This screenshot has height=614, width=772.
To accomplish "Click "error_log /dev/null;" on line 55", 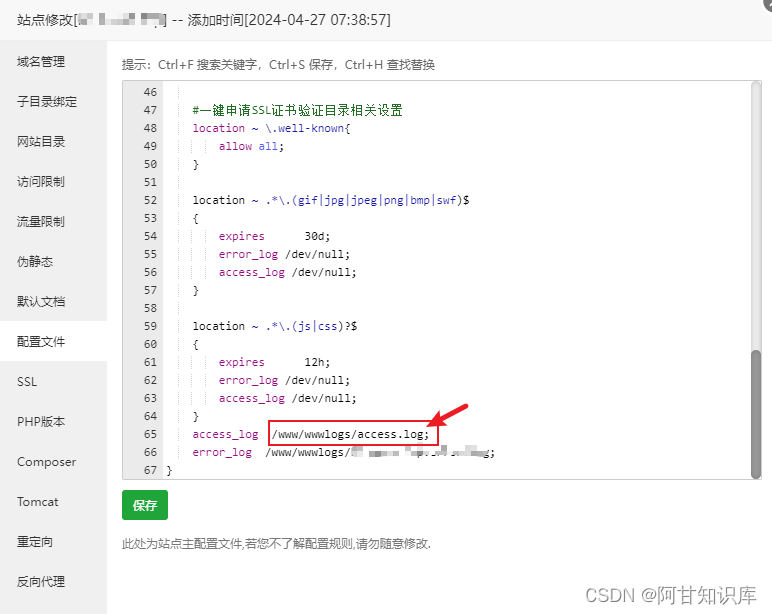I will coord(284,254).
